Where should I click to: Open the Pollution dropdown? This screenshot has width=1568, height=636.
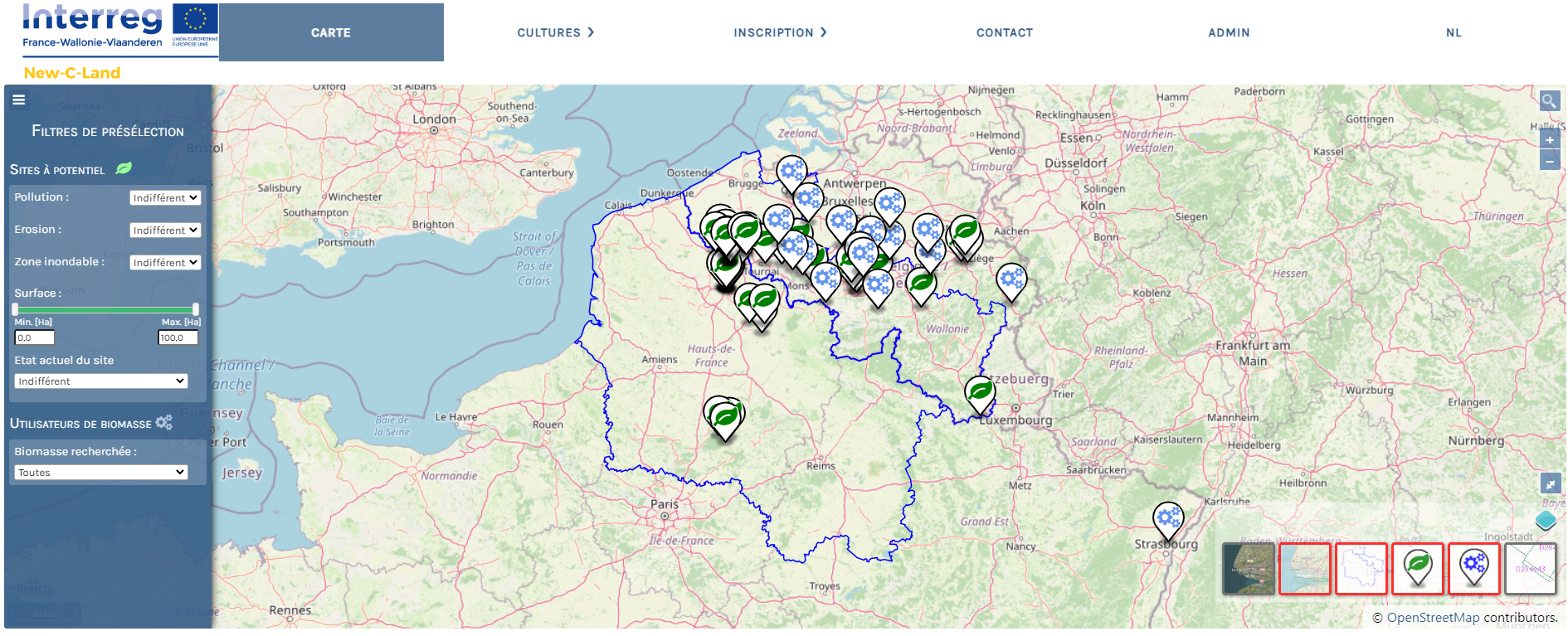(x=165, y=197)
